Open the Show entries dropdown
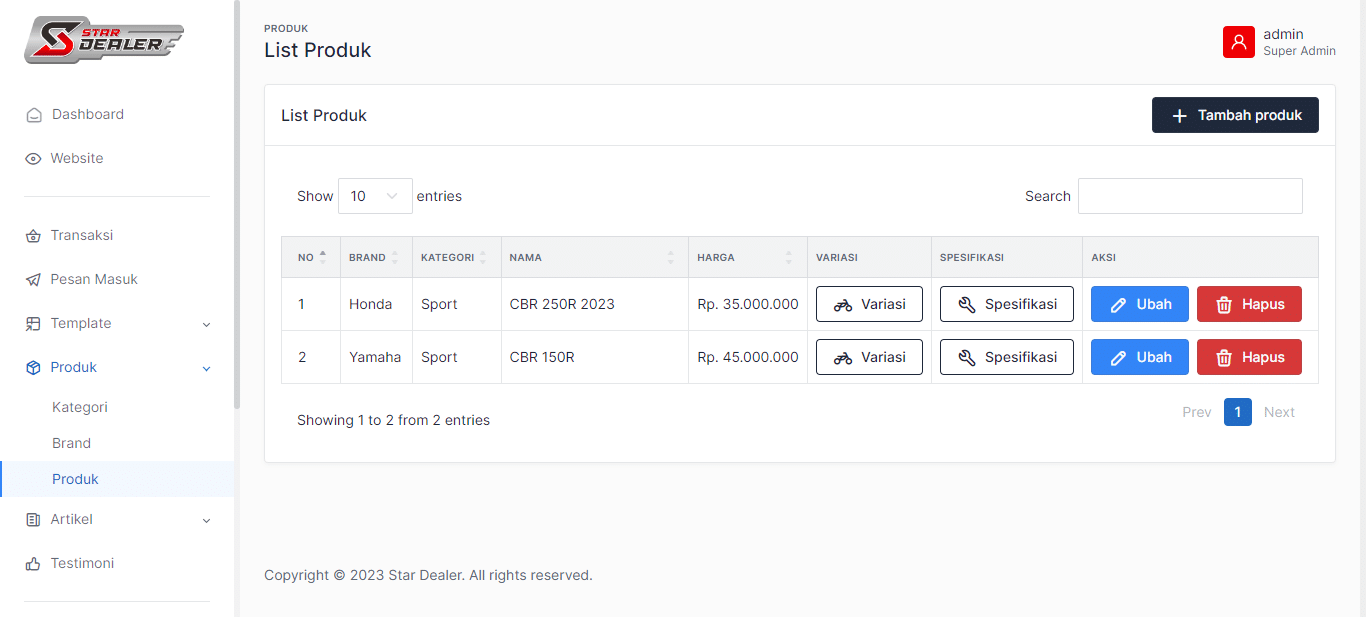This screenshot has width=1366, height=617. click(375, 196)
